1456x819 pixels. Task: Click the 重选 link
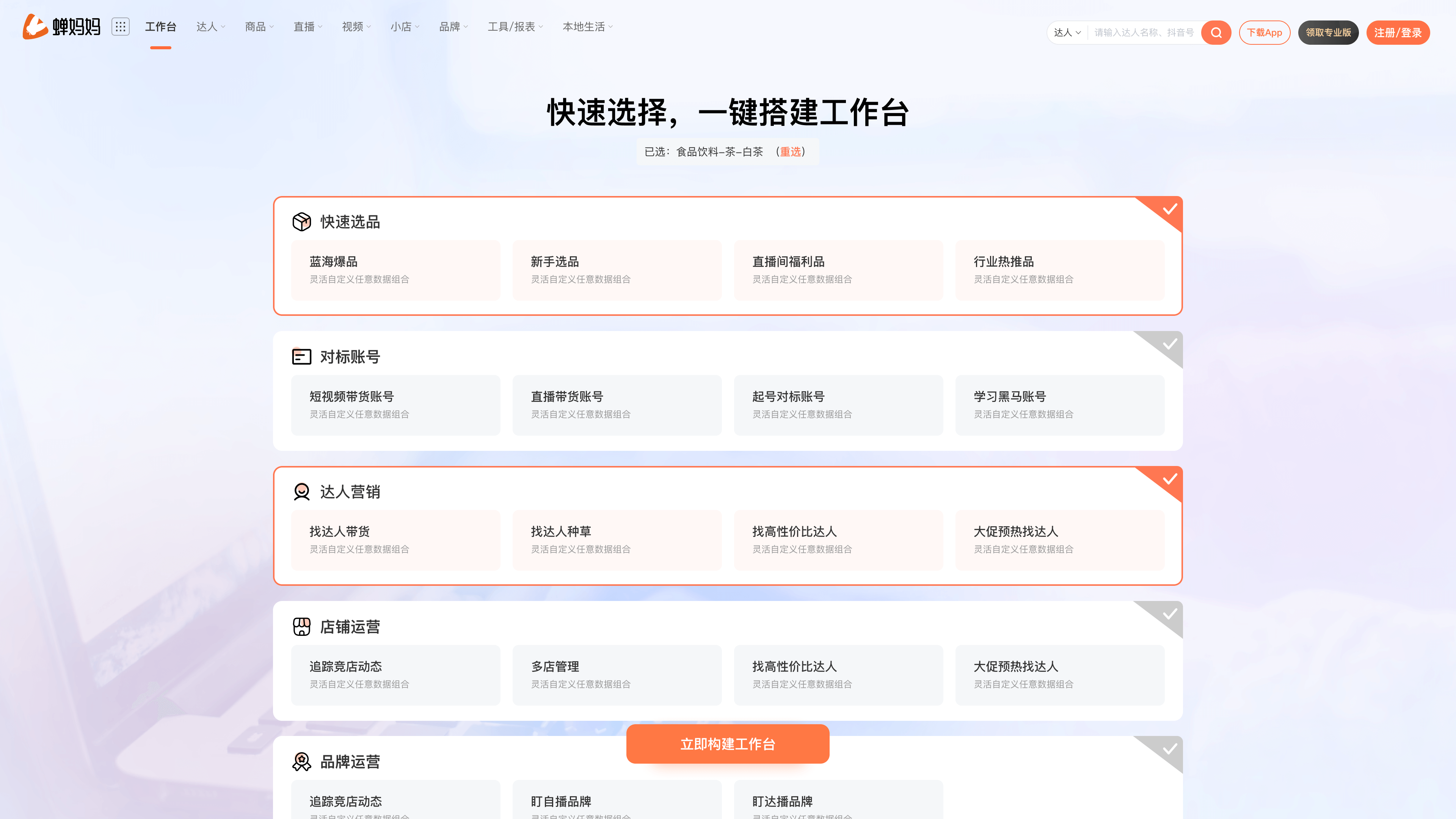[x=790, y=152]
